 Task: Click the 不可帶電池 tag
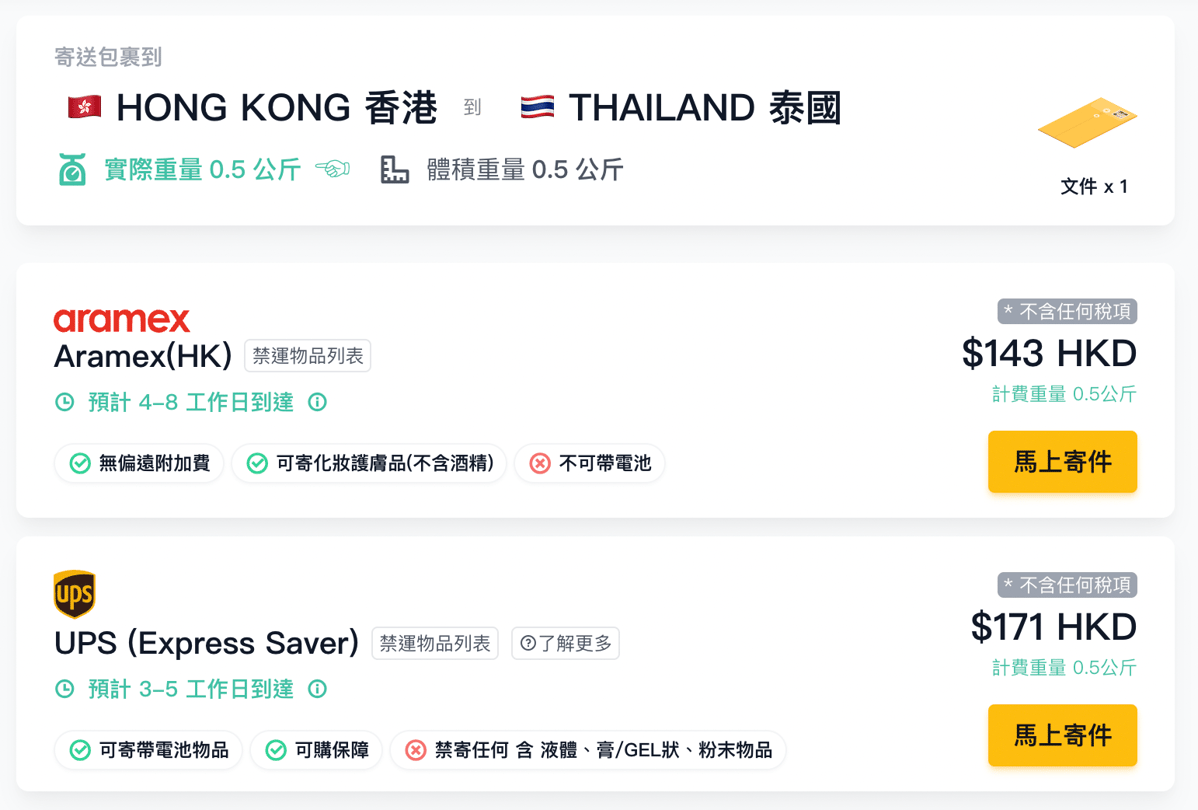590,463
